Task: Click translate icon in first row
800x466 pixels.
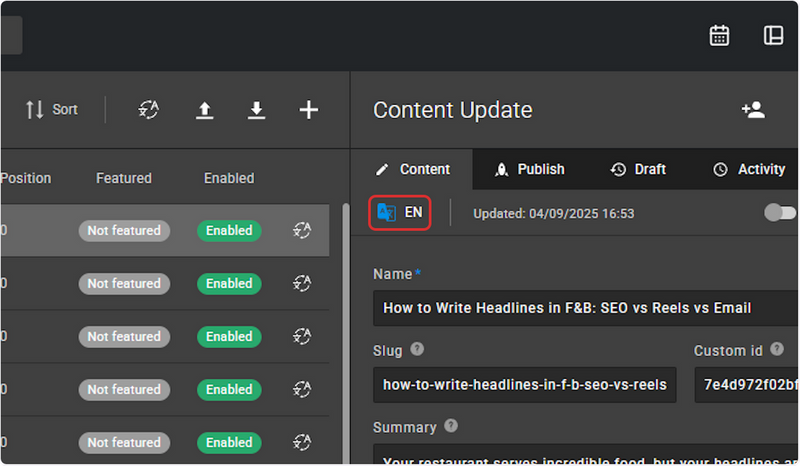Action: [302, 231]
